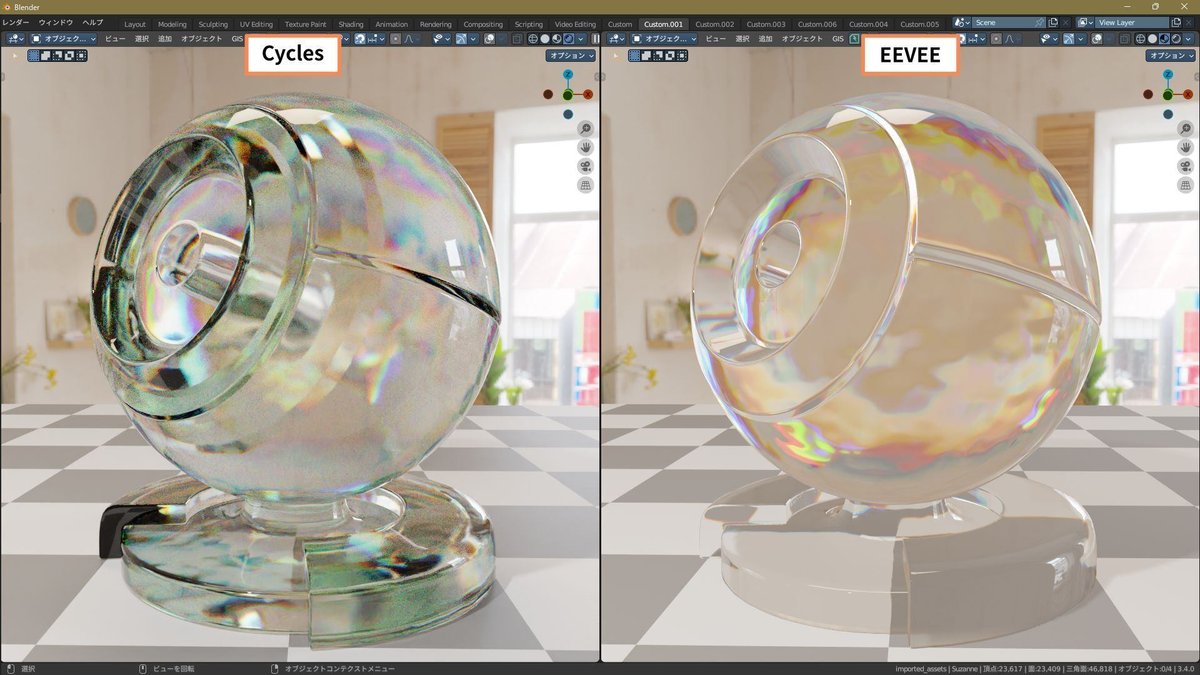The height and width of the screenshot is (675, 1200).
Task: Open the ヘルプ menu
Action: click(x=92, y=22)
